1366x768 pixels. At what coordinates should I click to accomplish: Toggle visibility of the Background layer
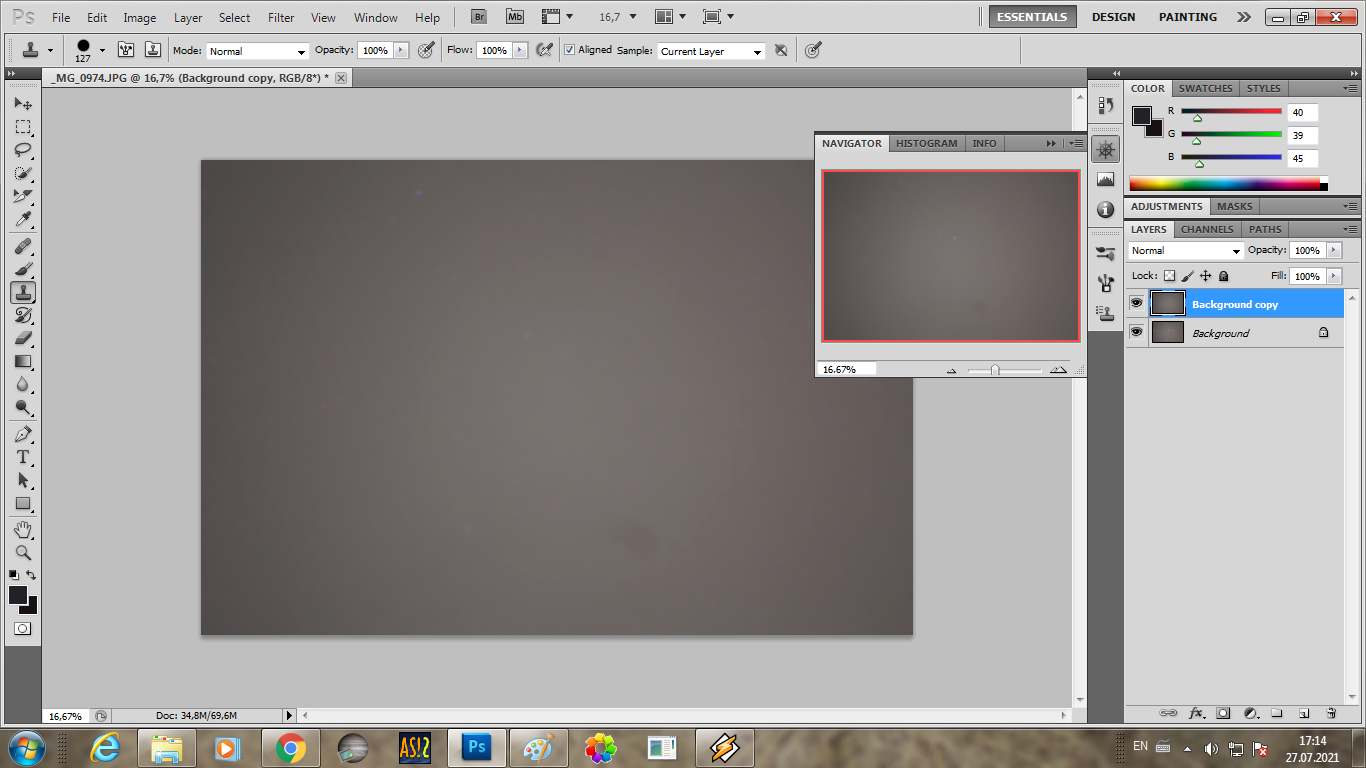(1136, 332)
